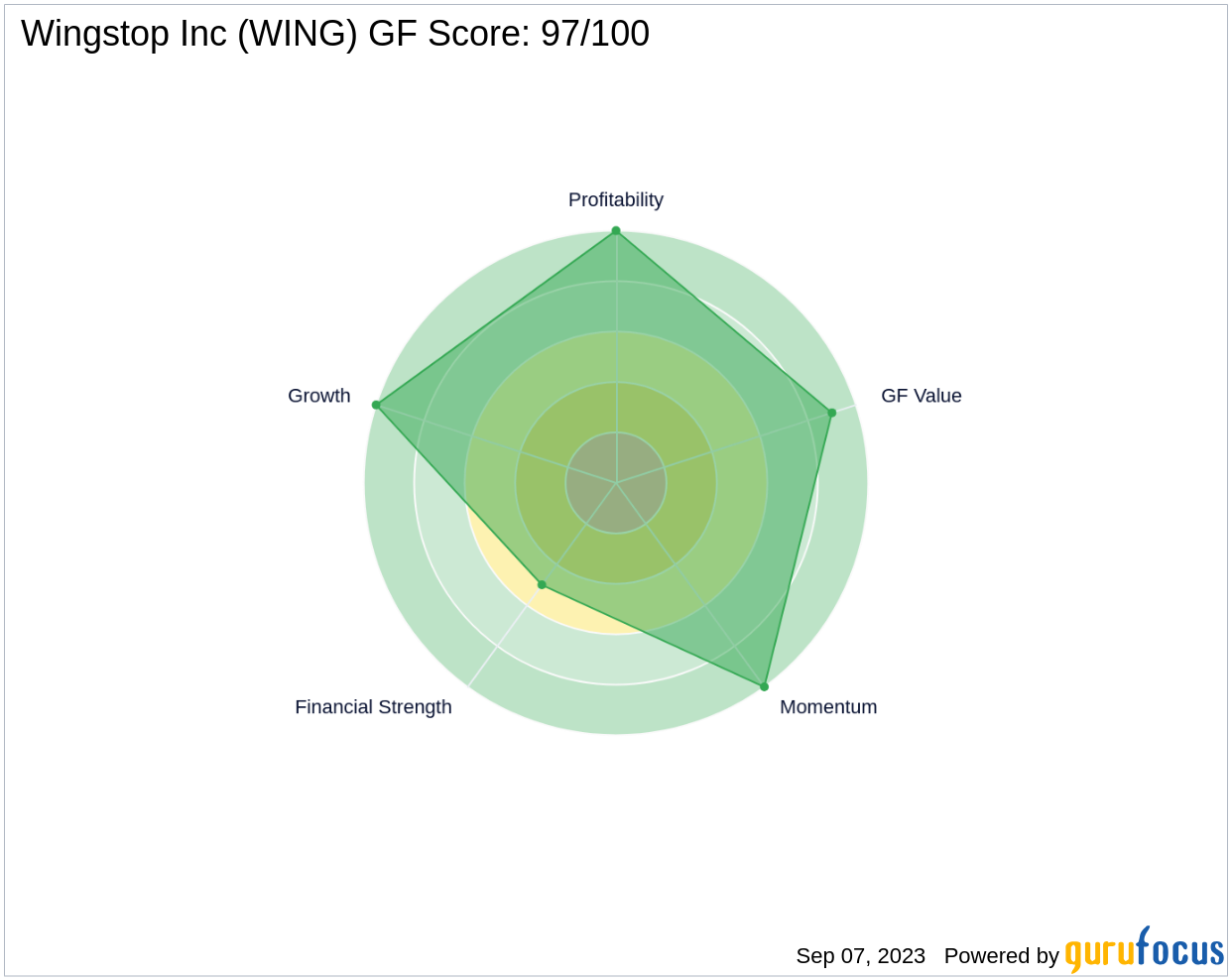The width and height of the screenshot is (1232, 980).
Task: Select the Growth axis label
Action: pos(319,396)
